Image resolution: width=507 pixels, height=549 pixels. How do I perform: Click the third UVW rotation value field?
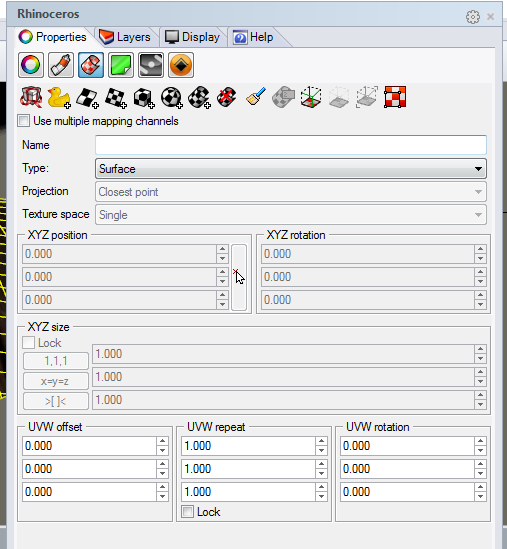[407, 492]
